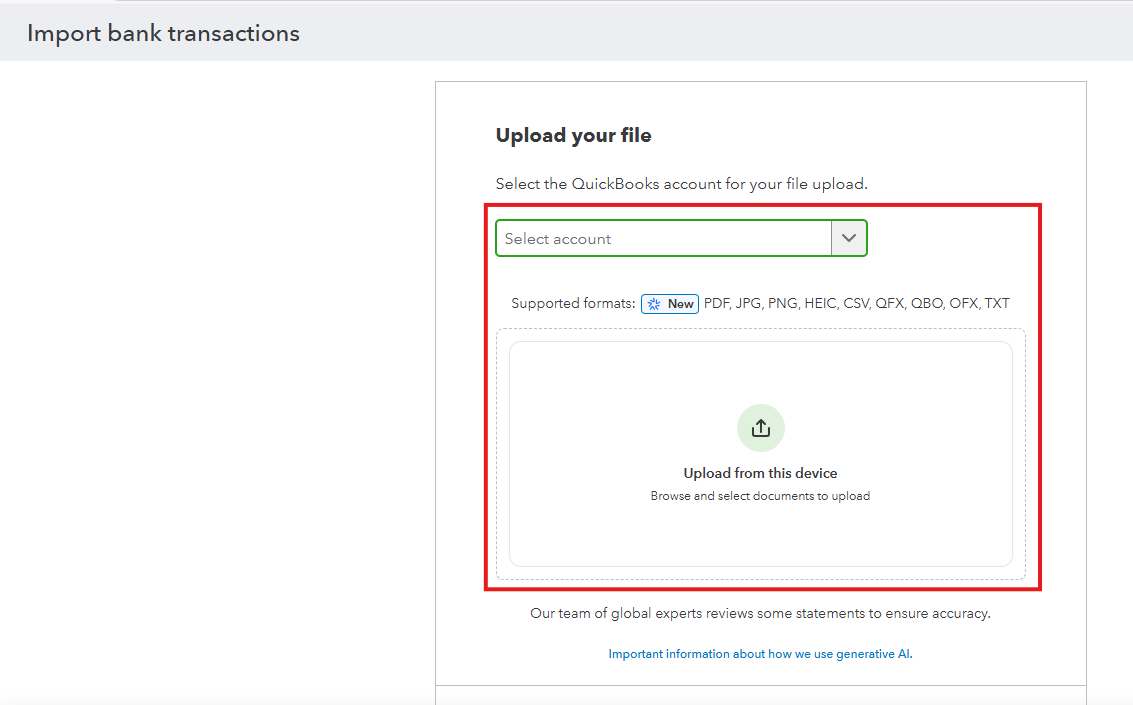Click the Import bank transactions header title
Screen dimensions: 1133x705
point(163,33)
